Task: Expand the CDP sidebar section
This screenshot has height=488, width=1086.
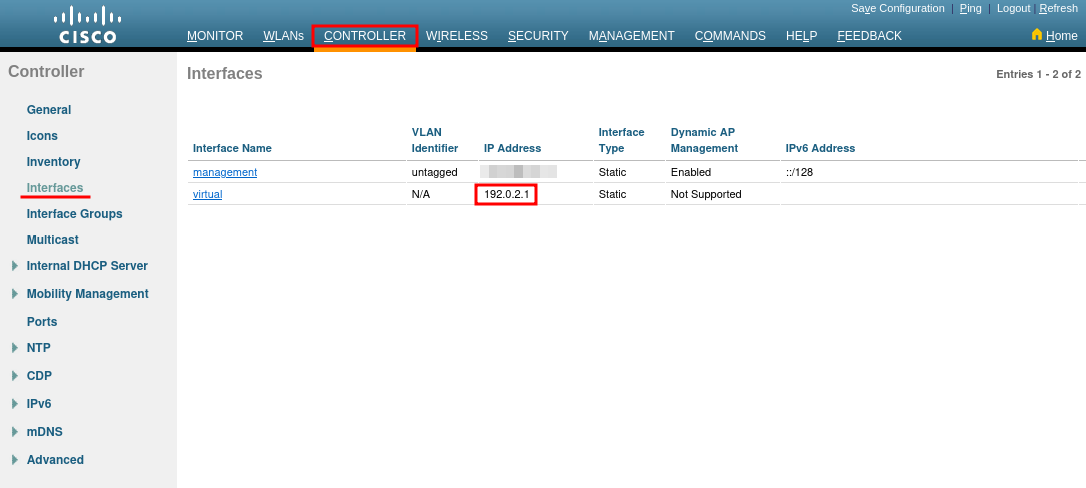Action: (x=14, y=376)
